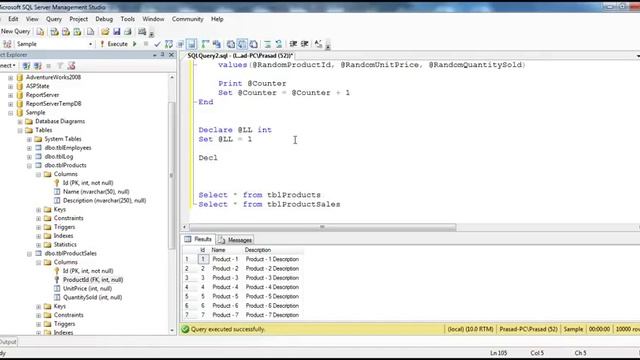640x360 pixels.
Task: Click the Activity Monitor icon in top toolbar
Action: point(142,32)
